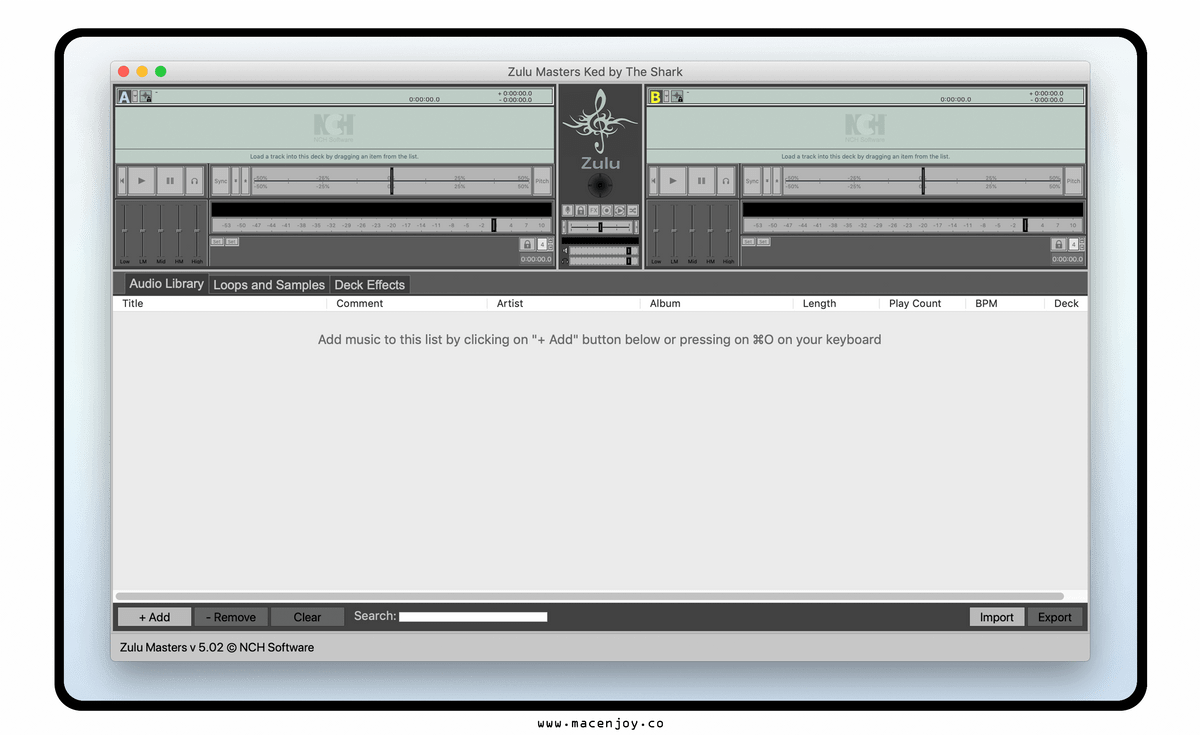Click the library horizontal scrollbar
This screenshot has width=1200, height=735.
[589, 596]
